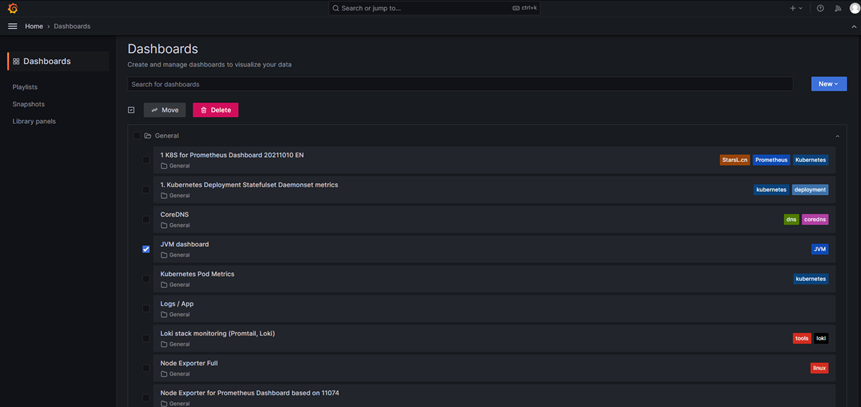Image resolution: width=861 pixels, height=407 pixels.
Task: Open Kubernetes Pod Metrics dashboard
Action: click(197, 274)
